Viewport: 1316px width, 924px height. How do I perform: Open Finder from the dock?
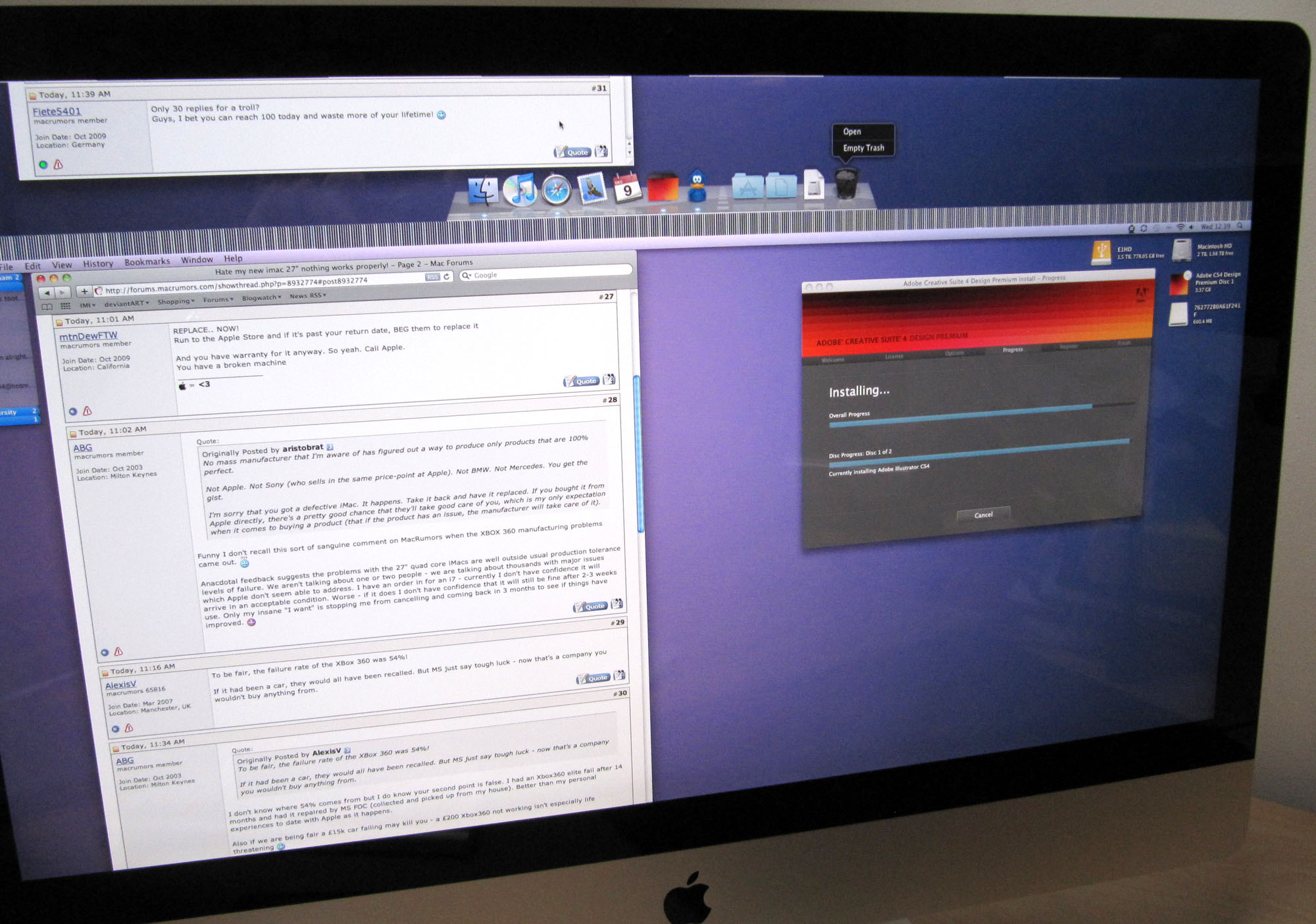(484, 192)
